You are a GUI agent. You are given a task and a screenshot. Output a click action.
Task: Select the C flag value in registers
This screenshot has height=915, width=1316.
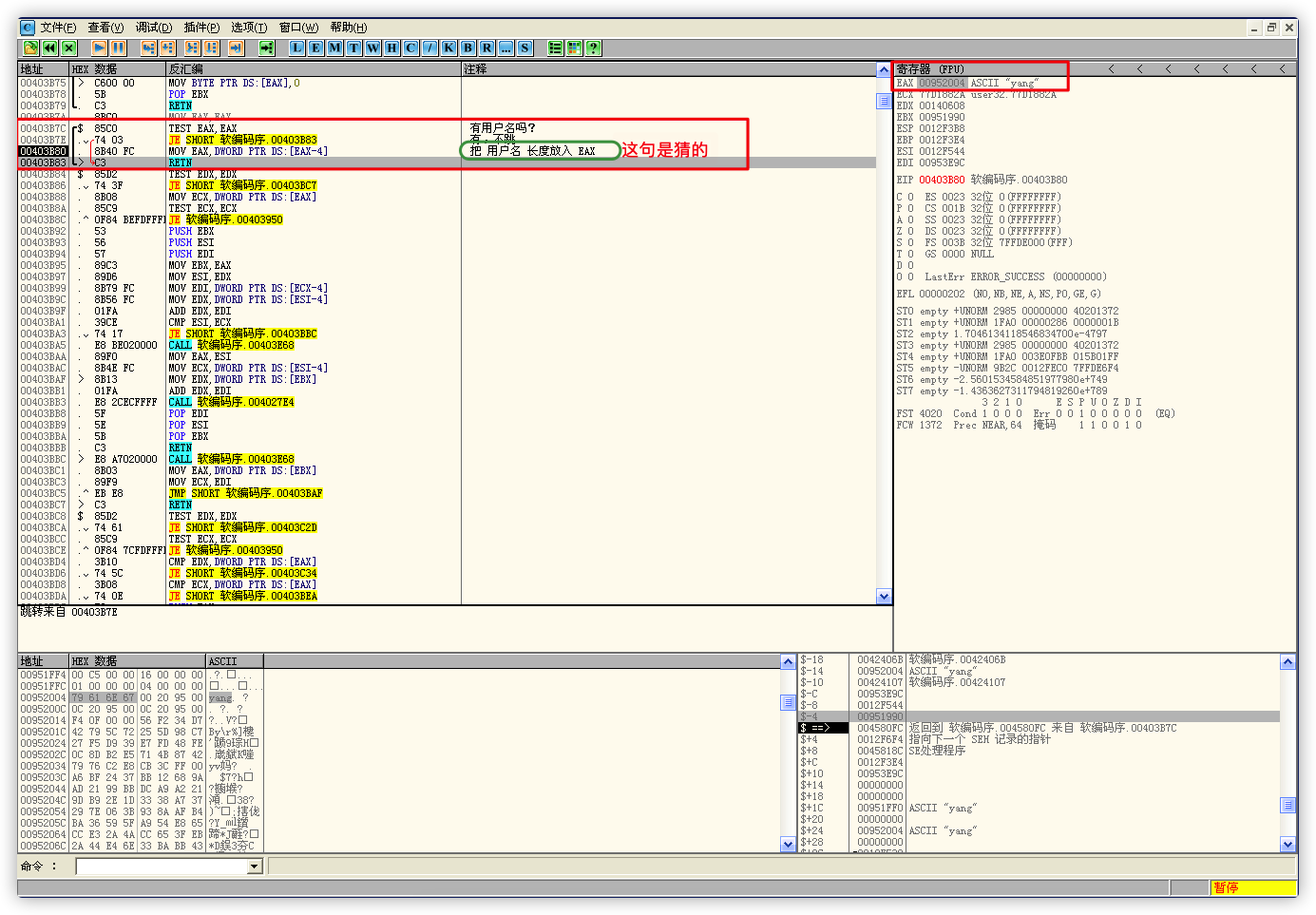point(910,197)
